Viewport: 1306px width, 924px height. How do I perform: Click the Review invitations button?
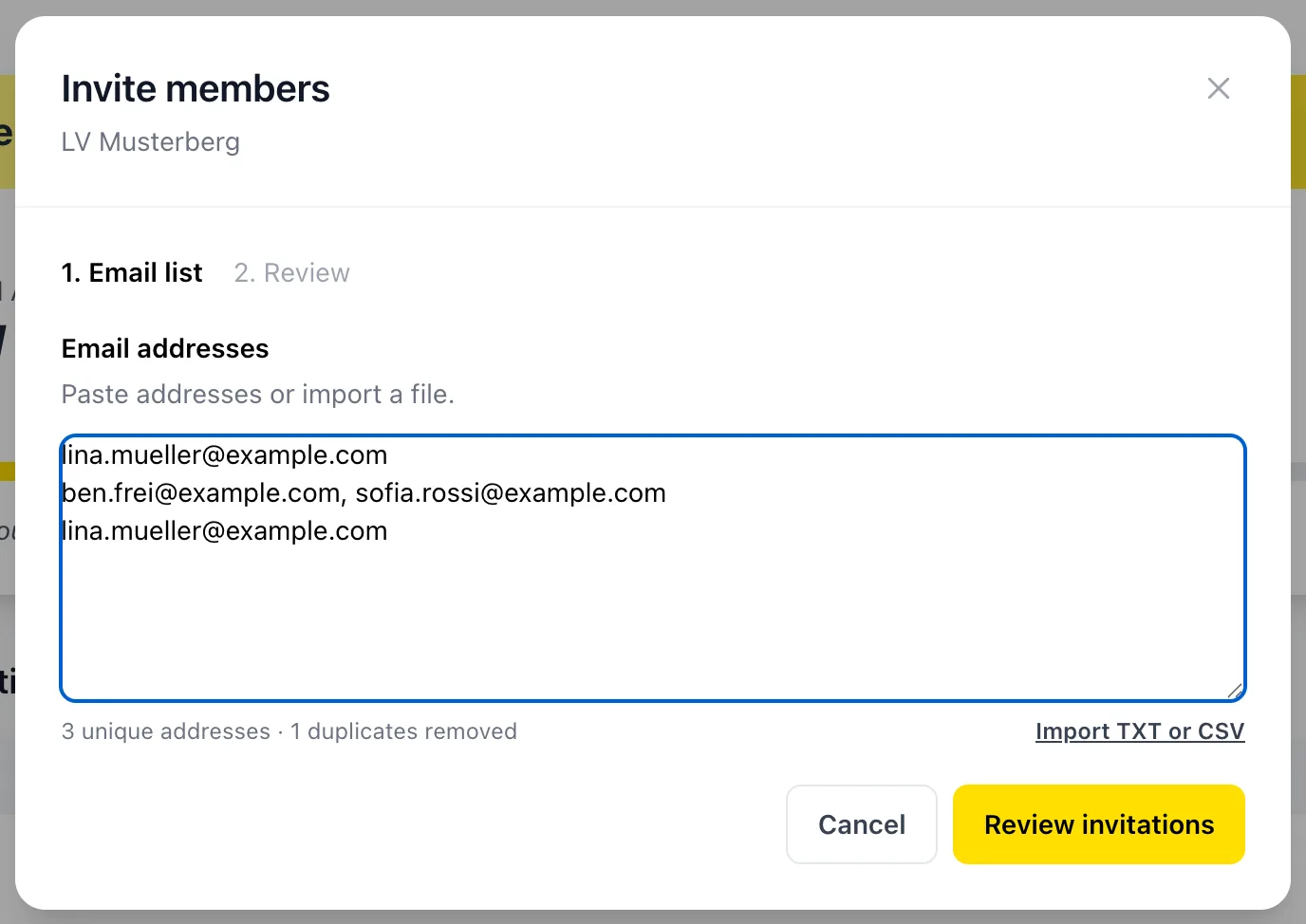coord(1099,824)
